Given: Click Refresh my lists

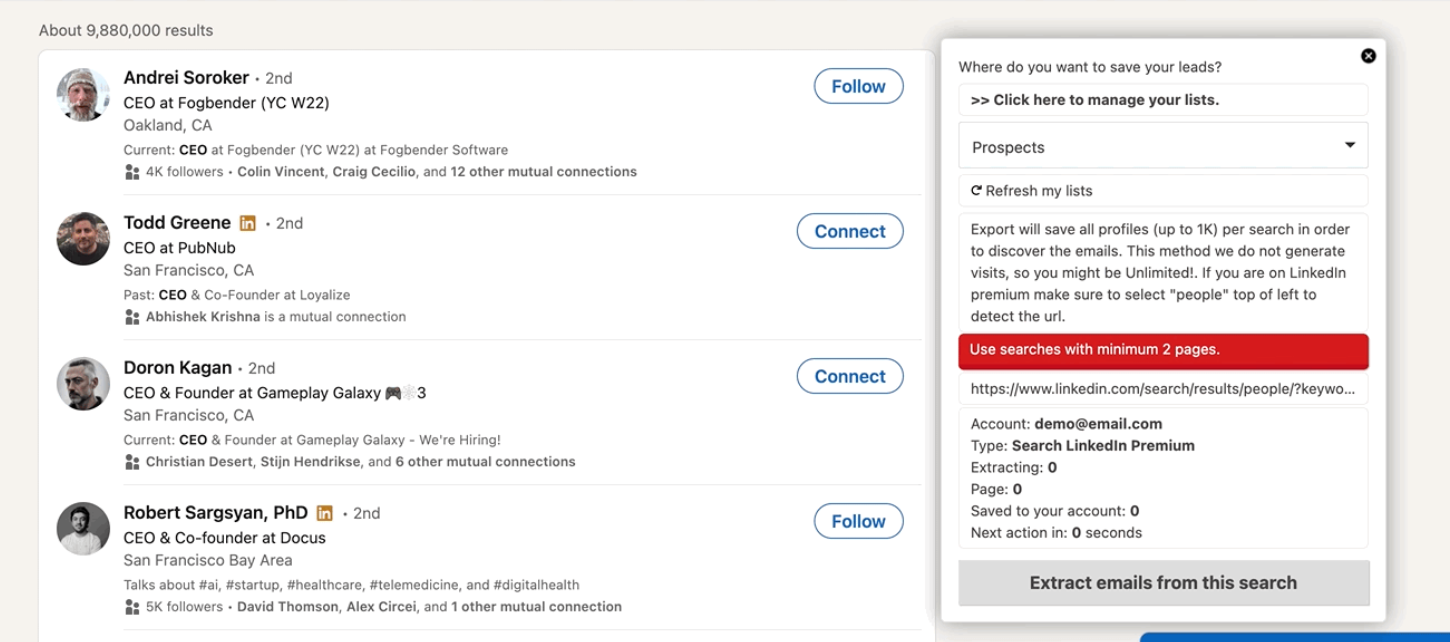Looking at the screenshot, I should (x=1163, y=191).
